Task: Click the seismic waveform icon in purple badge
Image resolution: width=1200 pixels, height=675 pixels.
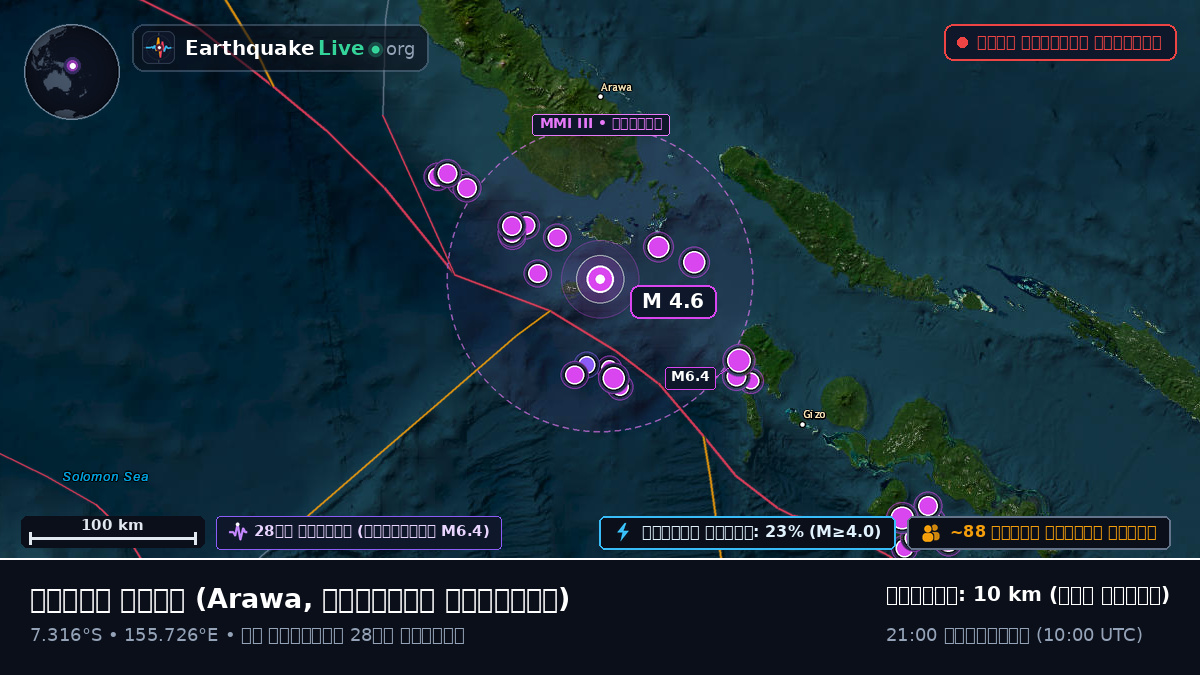Action: pos(238,532)
